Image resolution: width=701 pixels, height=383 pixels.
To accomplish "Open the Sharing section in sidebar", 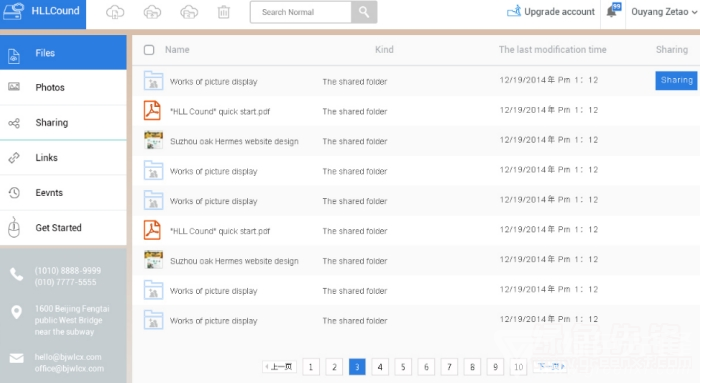I will 63,122.
